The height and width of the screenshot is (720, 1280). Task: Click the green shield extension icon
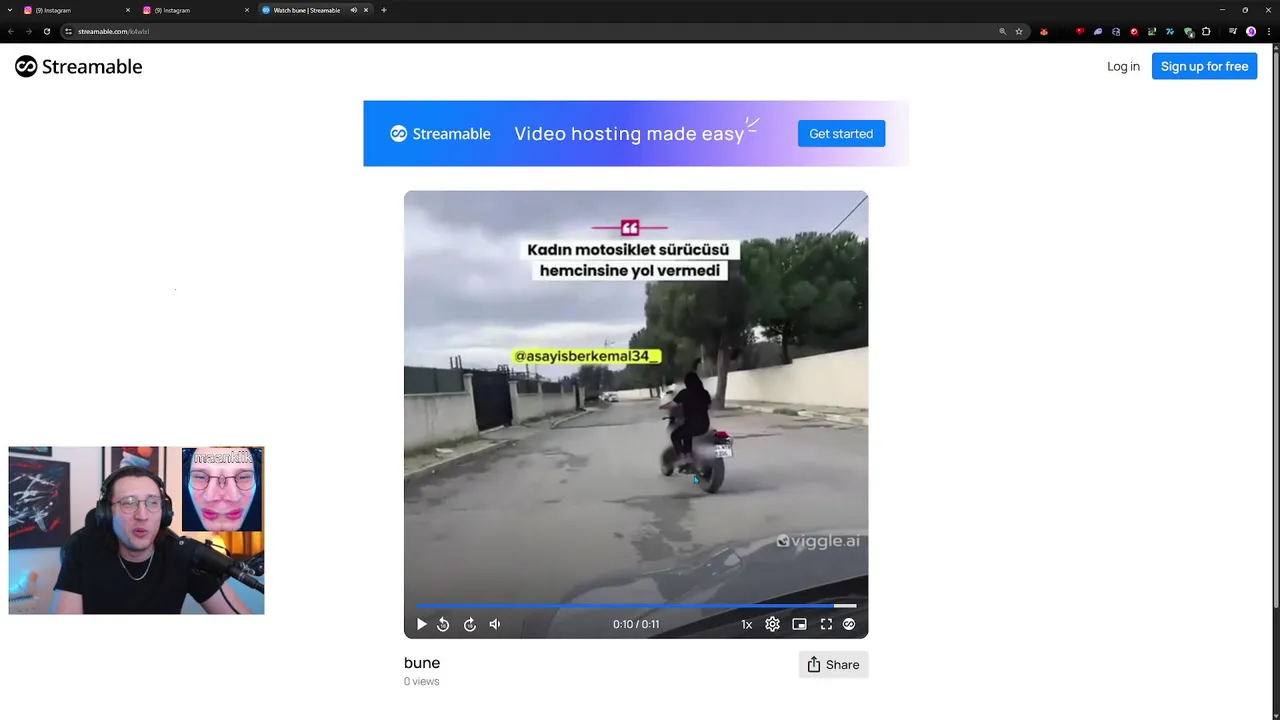point(1189,32)
